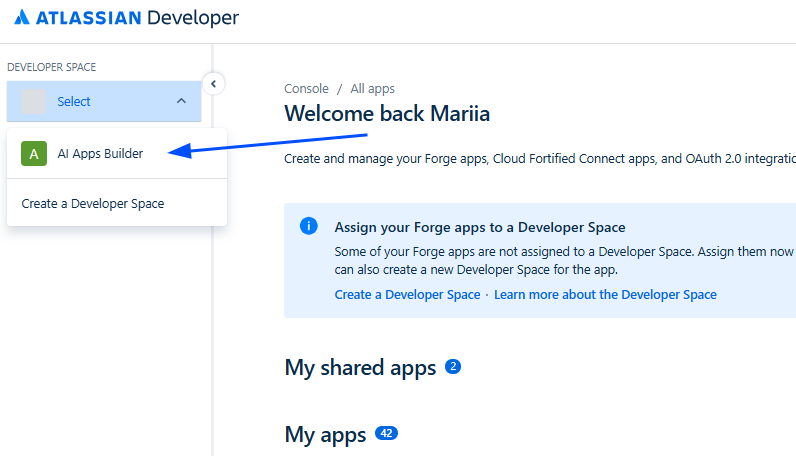Collapse the sidebar with the arrow button
The width and height of the screenshot is (796, 456).
pyautogui.click(x=212, y=83)
